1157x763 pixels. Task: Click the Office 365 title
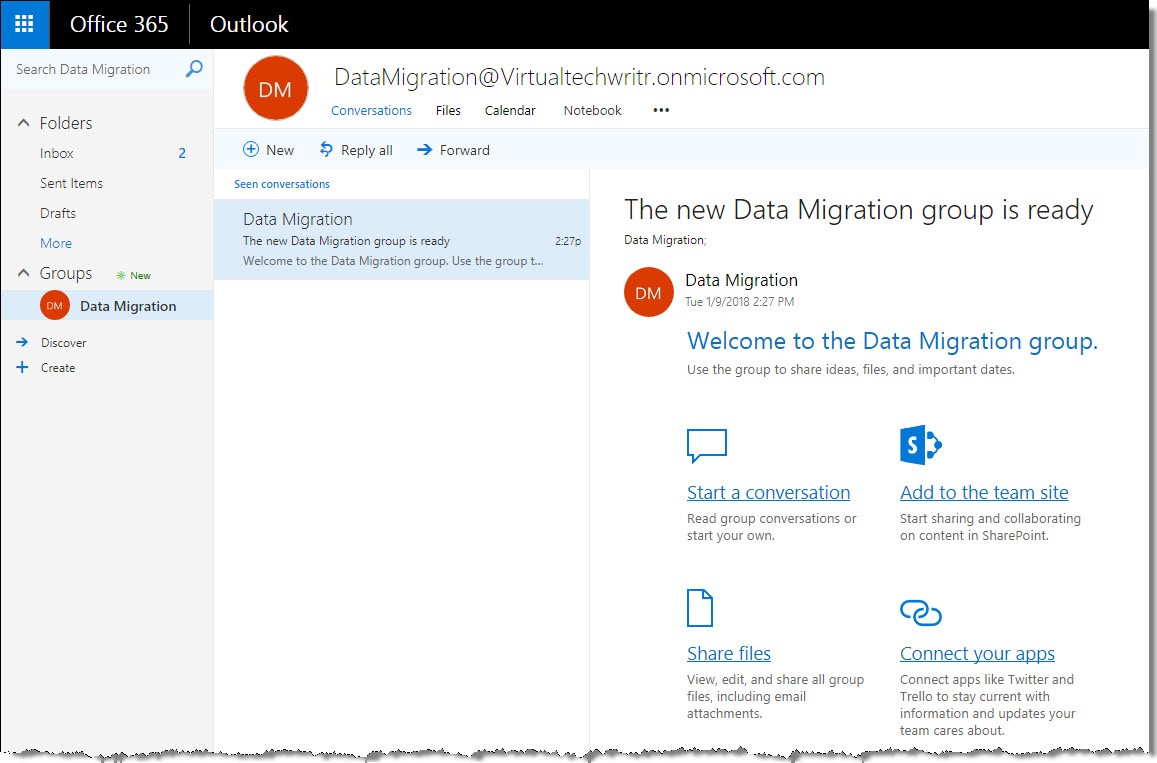coord(119,24)
